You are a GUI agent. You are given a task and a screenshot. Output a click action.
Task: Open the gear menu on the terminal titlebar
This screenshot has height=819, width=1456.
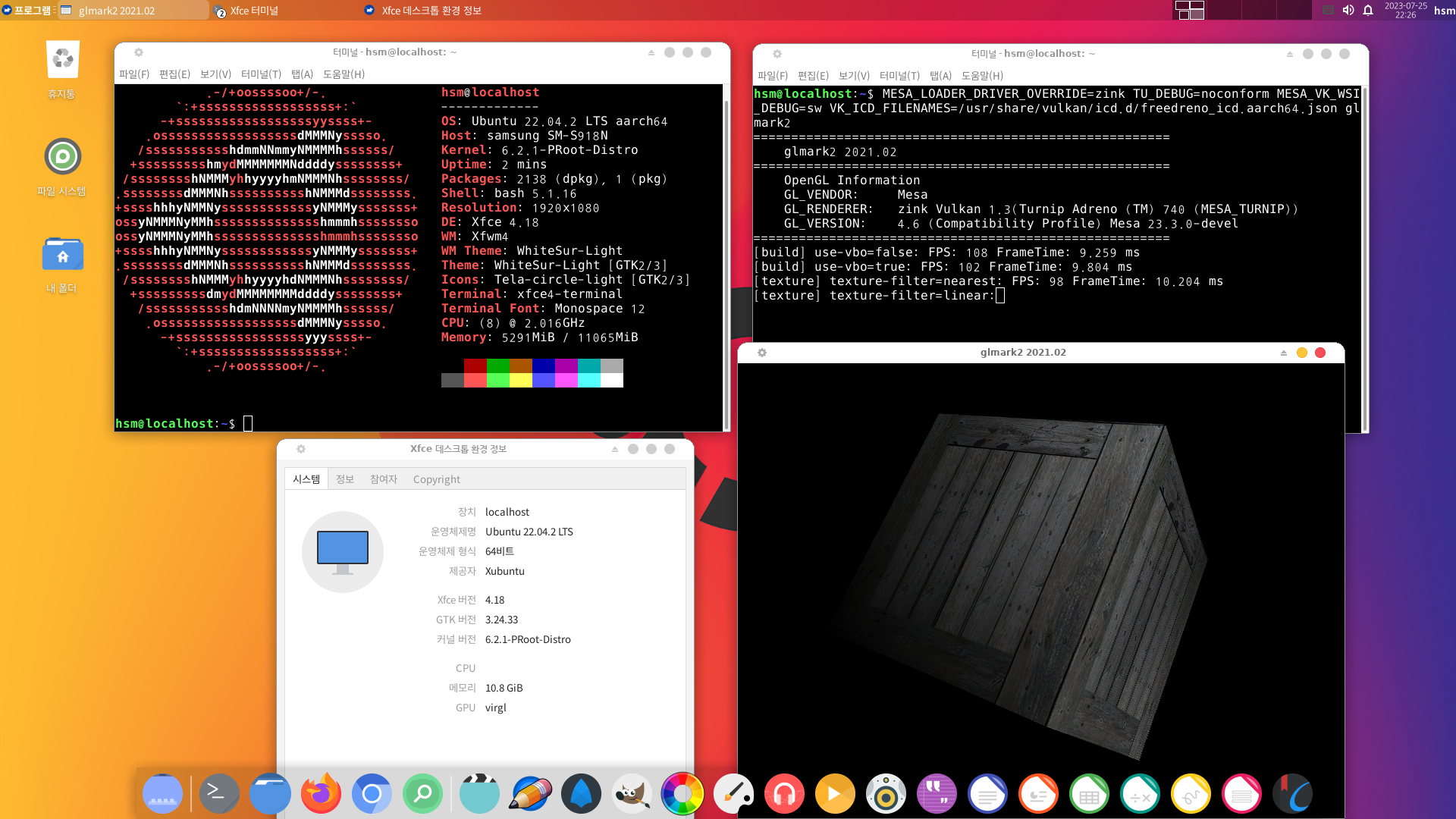click(138, 52)
